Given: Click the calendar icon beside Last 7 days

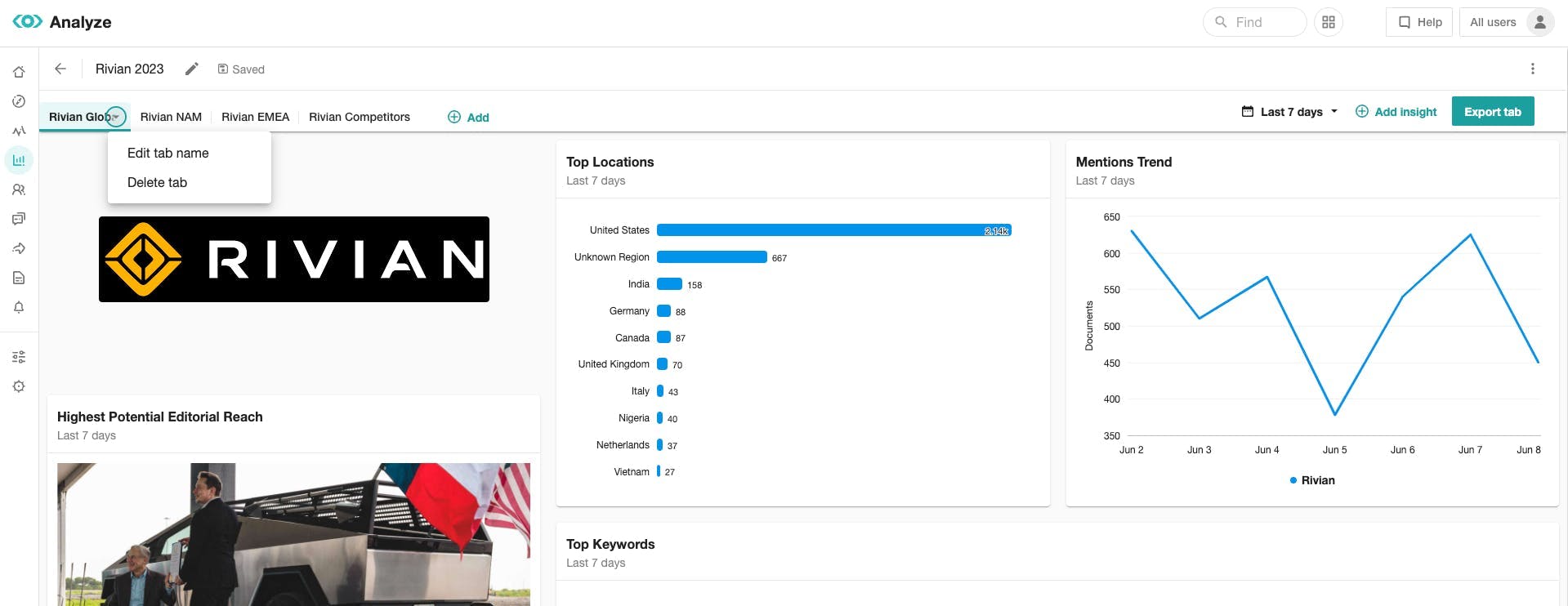Looking at the screenshot, I should (1248, 111).
